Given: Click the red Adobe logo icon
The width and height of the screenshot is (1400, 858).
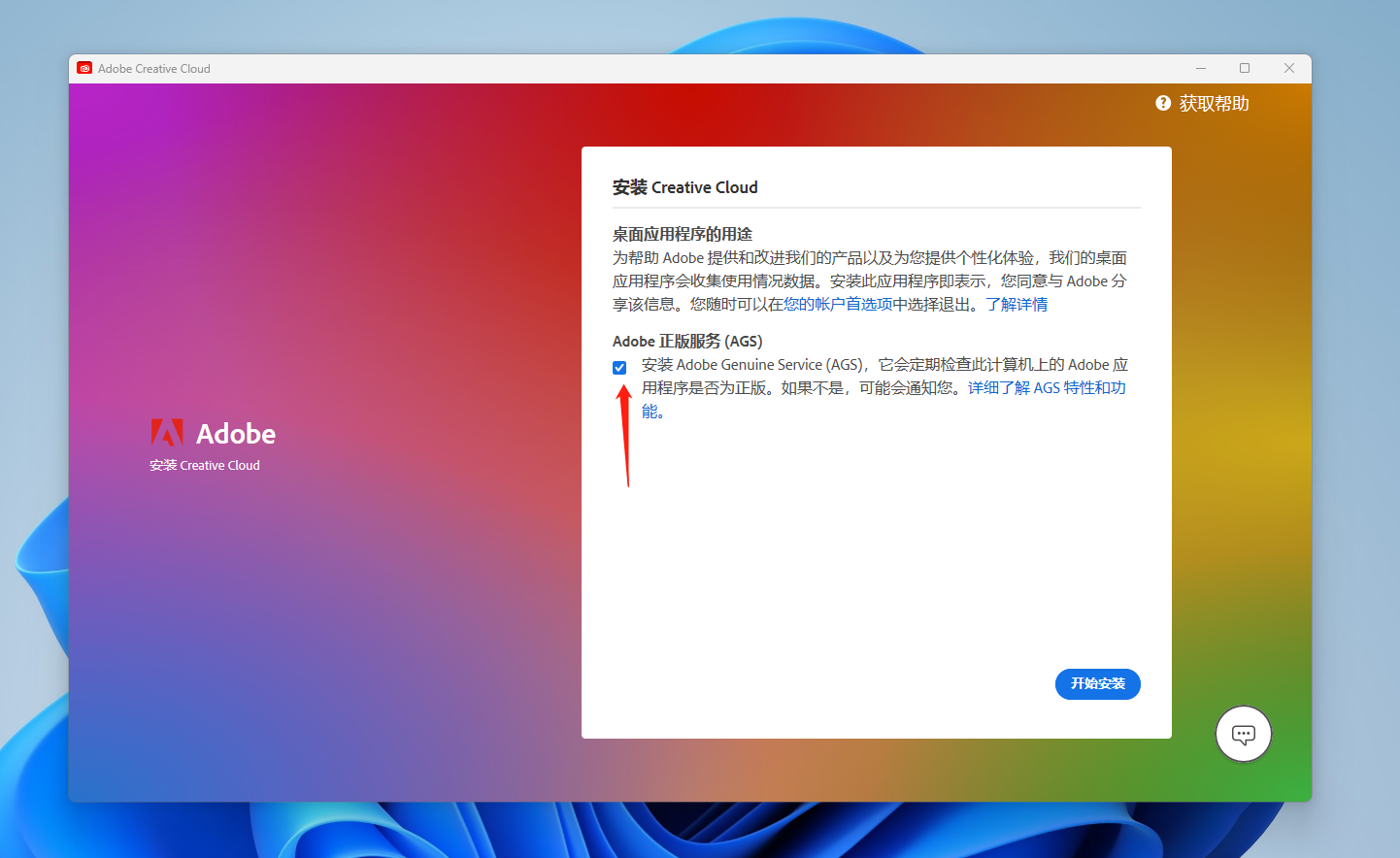Looking at the screenshot, I should (x=167, y=433).
